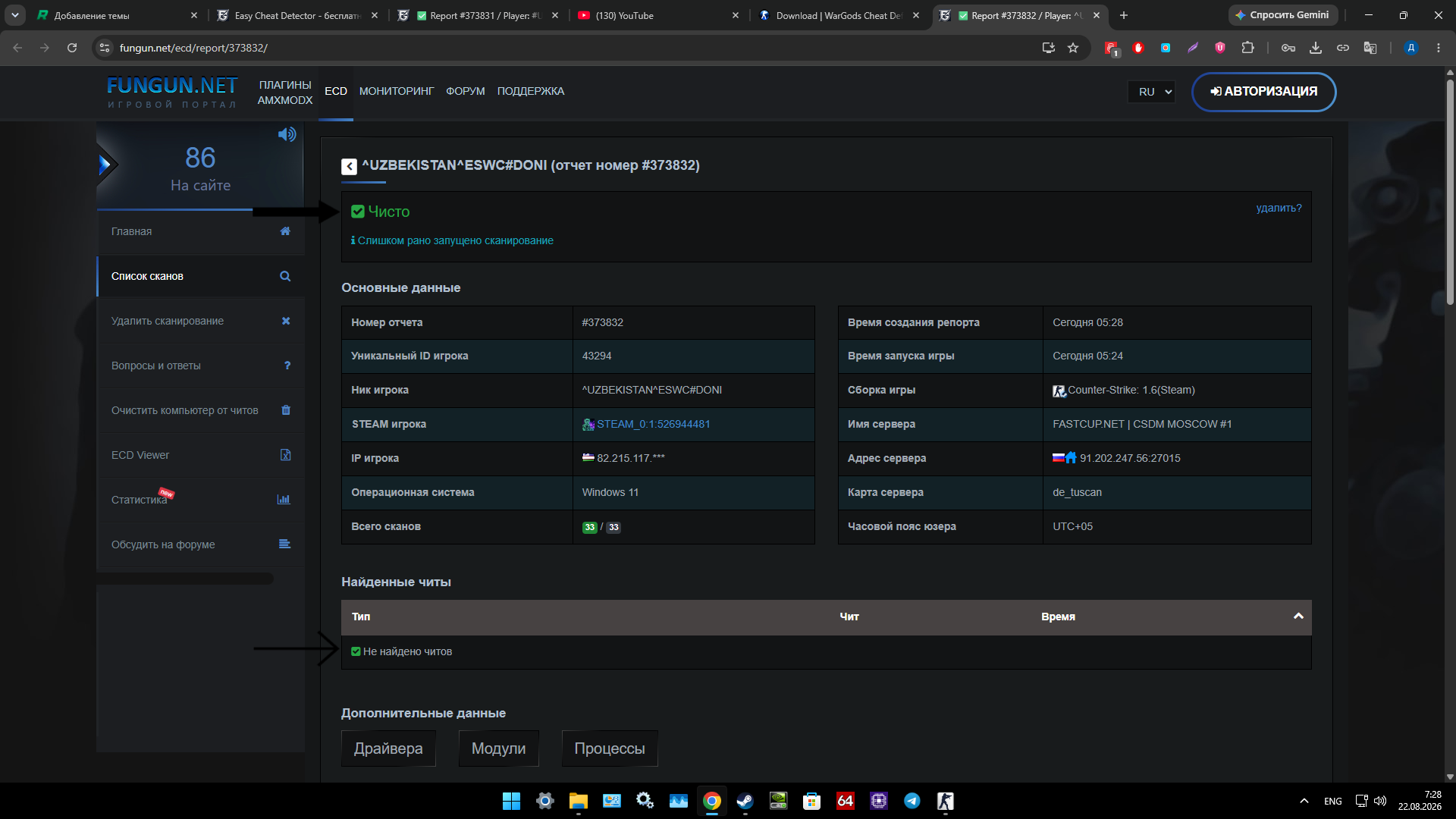Switch to the Download WarGods Cheat tab
The height and width of the screenshot is (819, 1456).
click(x=839, y=15)
